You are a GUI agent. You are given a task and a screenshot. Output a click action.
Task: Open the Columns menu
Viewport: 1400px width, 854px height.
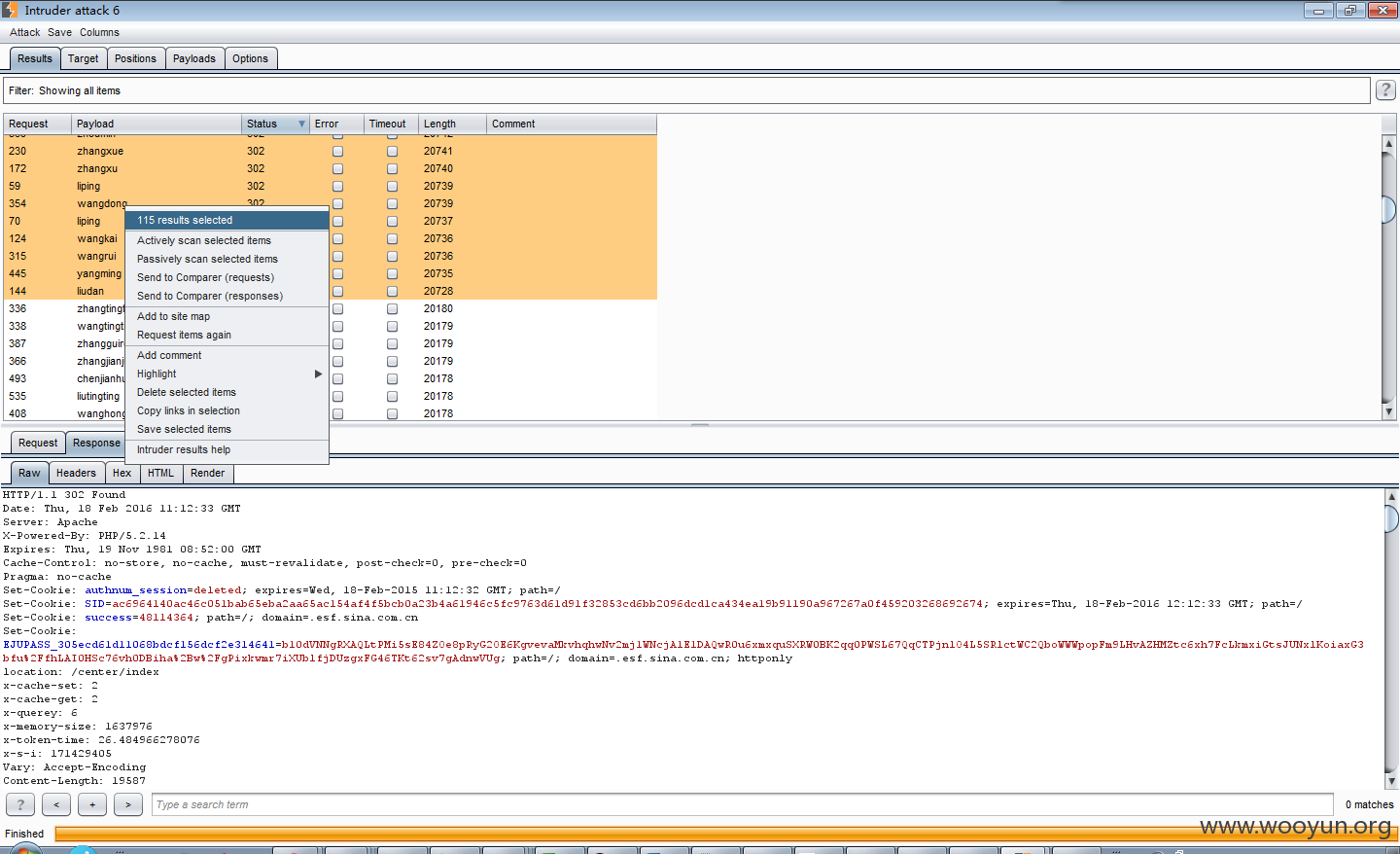pos(99,32)
